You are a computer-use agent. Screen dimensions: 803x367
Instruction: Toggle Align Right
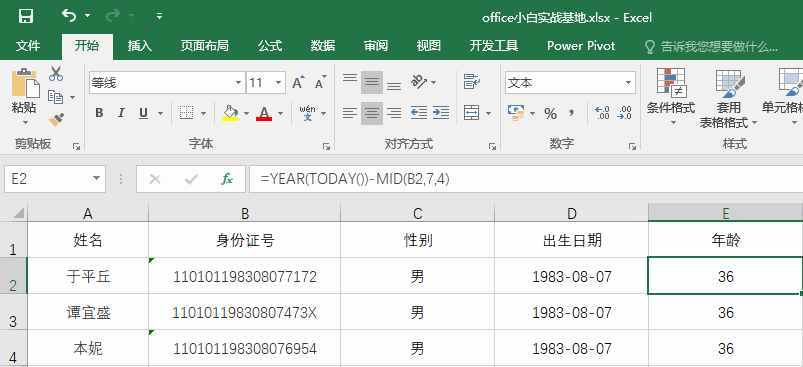(394, 113)
